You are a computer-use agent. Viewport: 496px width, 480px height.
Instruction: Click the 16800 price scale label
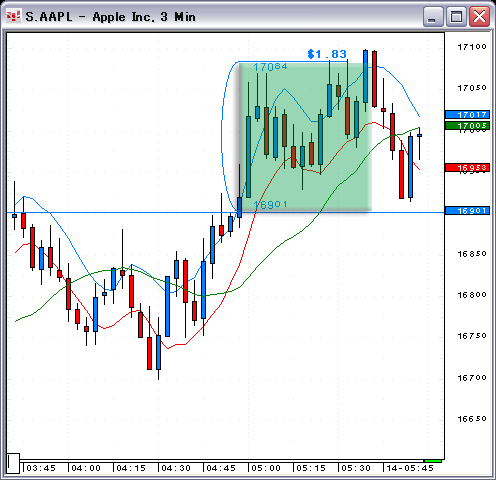pyautogui.click(x=471, y=295)
